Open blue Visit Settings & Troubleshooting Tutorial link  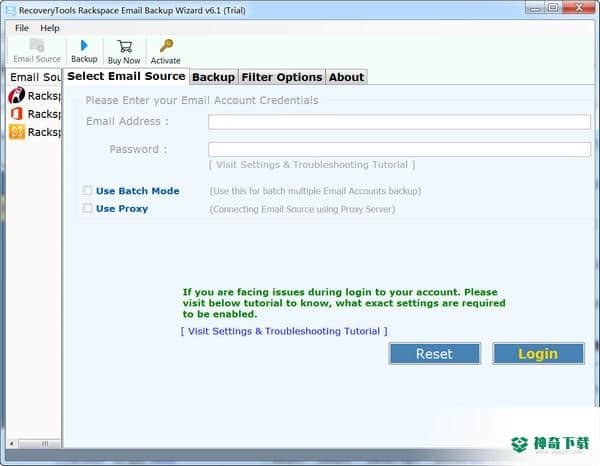point(284,331)
